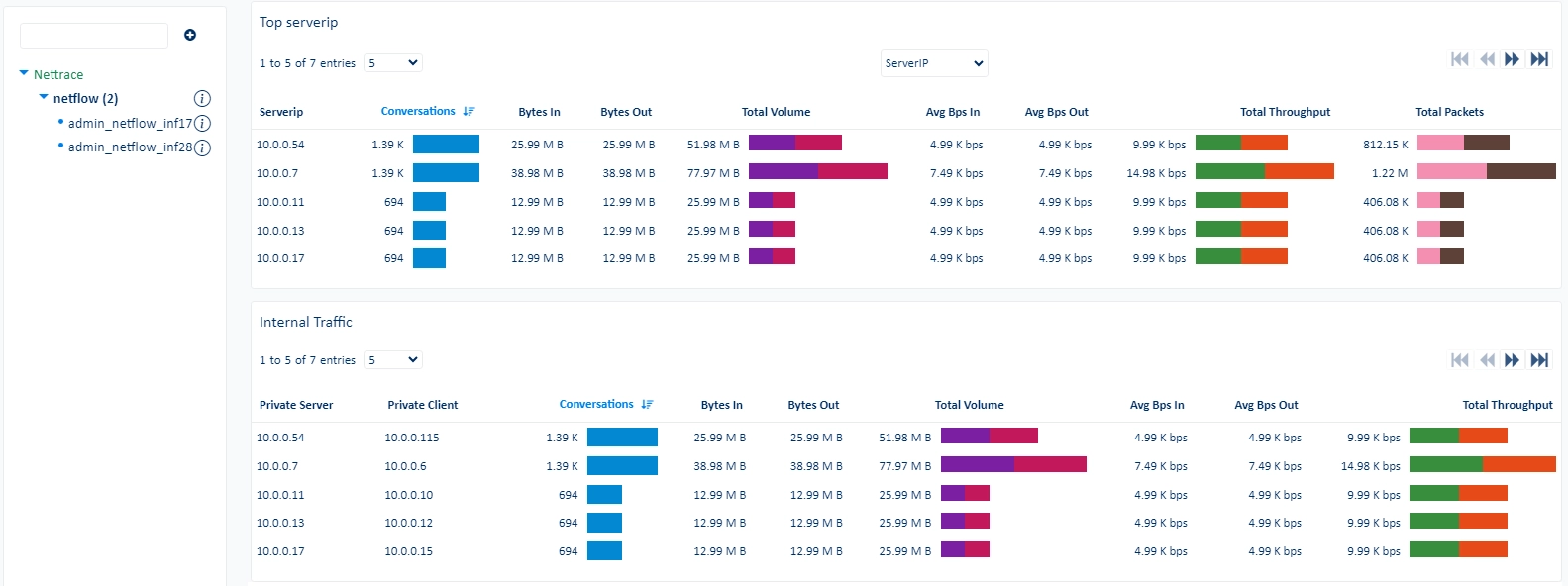
Task: Collapse the netflow (2) tree node
Action: [44, 97]
